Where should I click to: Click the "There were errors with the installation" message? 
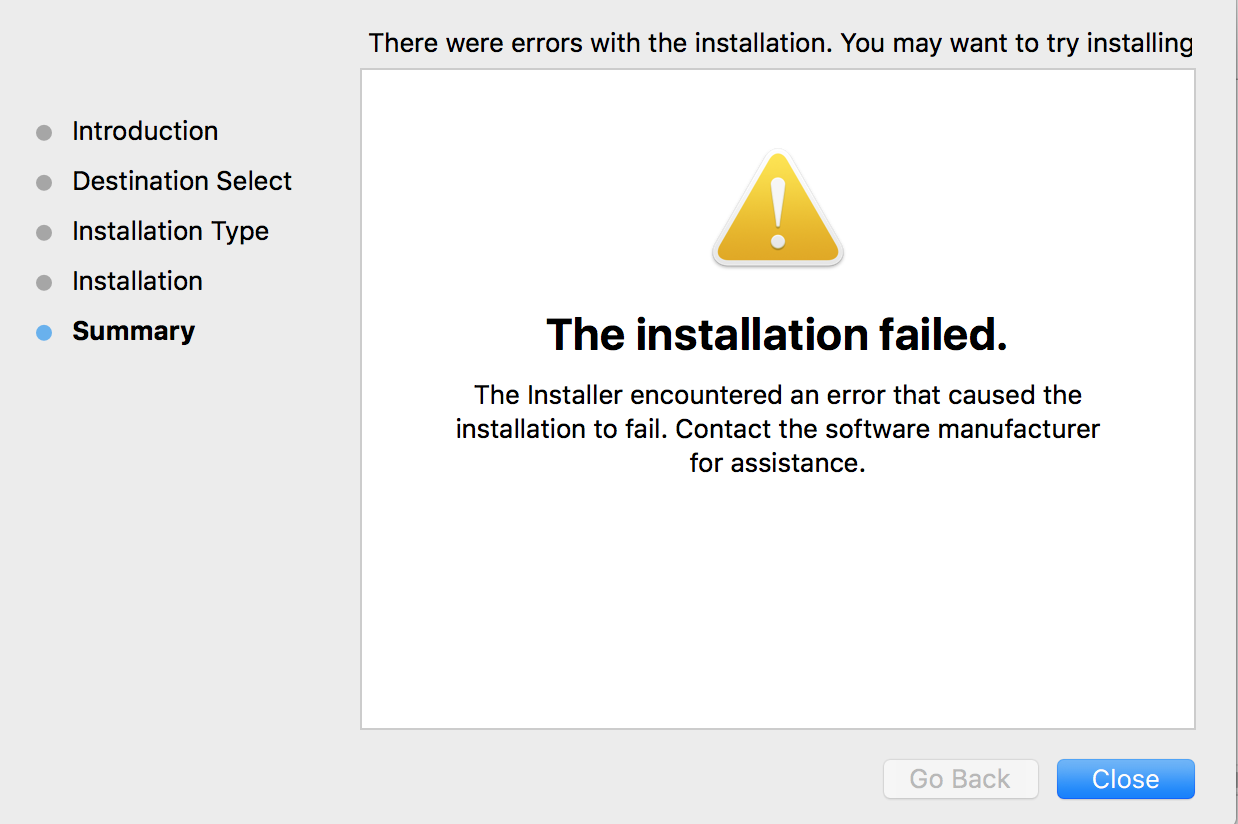pyautogui.click(x=780, y=44)
